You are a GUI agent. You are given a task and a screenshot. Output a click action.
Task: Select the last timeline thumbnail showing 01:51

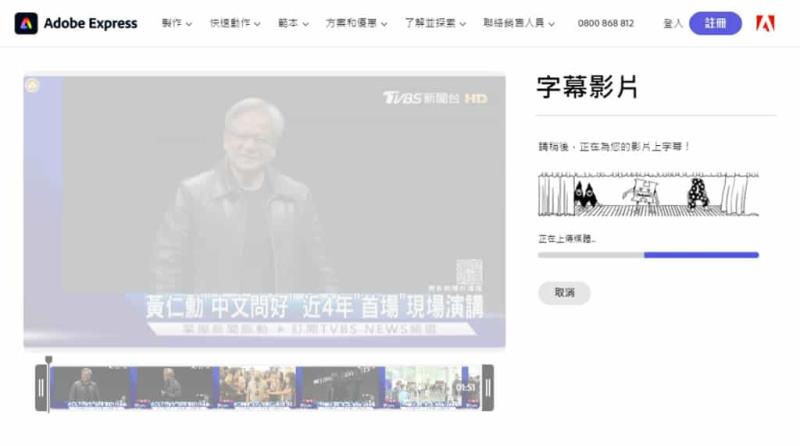click(x=433, y=387)
